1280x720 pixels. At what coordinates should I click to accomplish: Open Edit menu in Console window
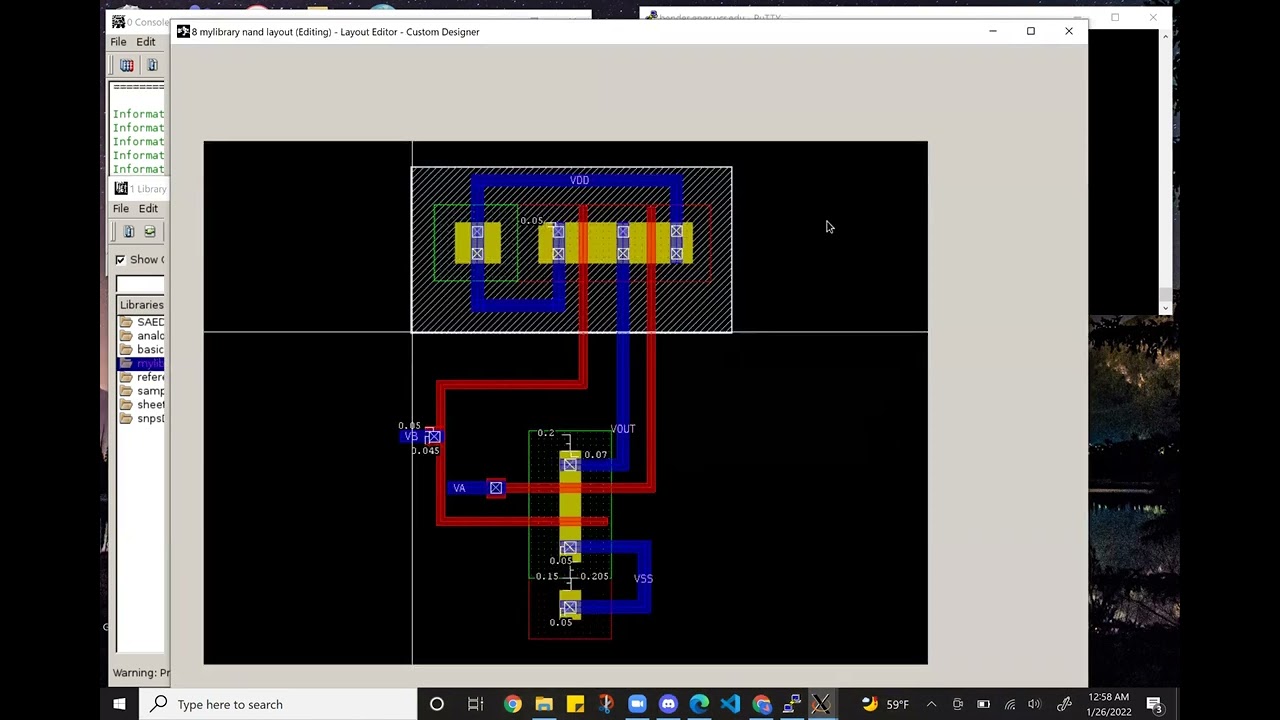(146, 42)
